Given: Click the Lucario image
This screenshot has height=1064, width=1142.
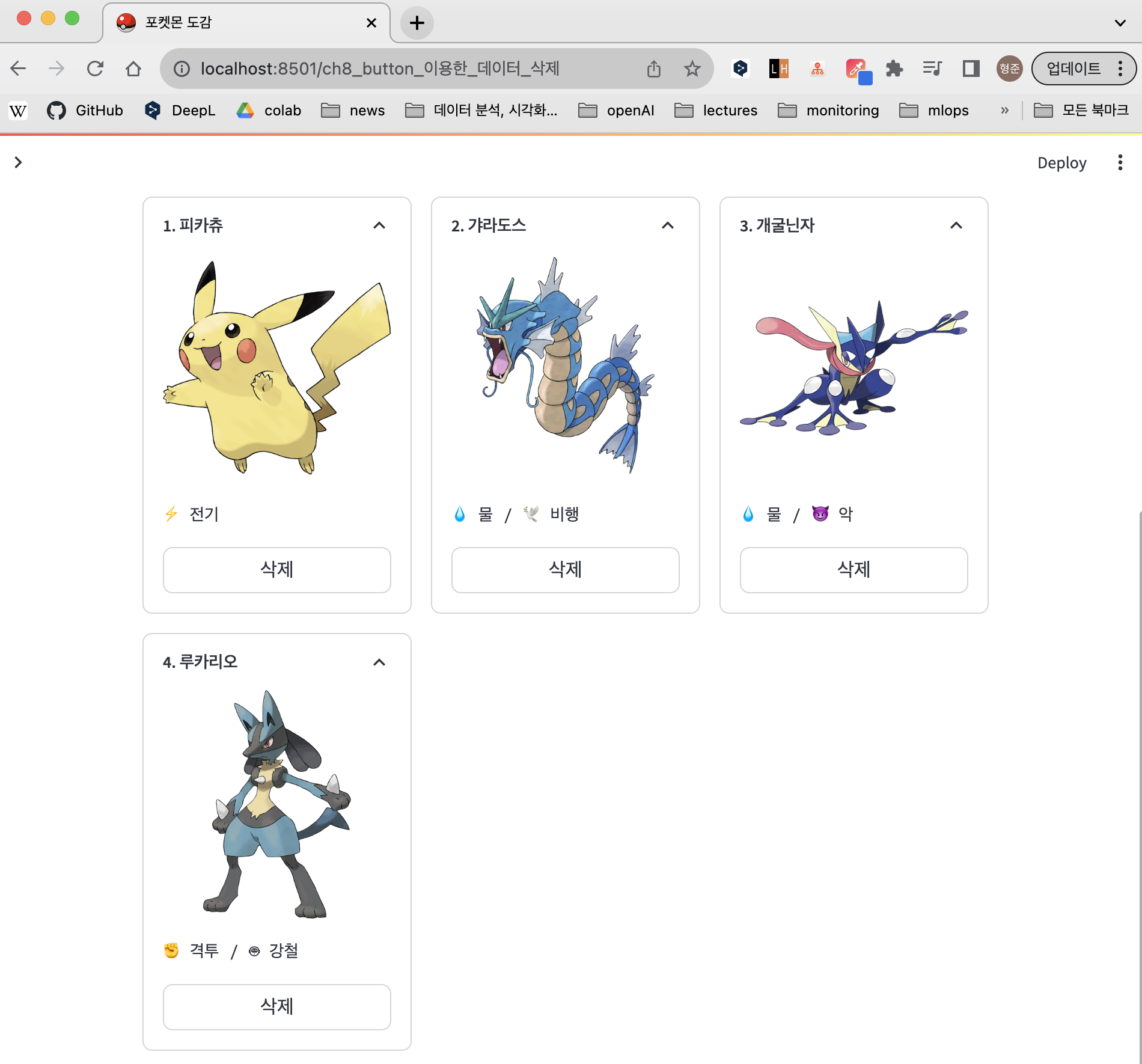Looking at the screenshot, I should pos(277,804).
